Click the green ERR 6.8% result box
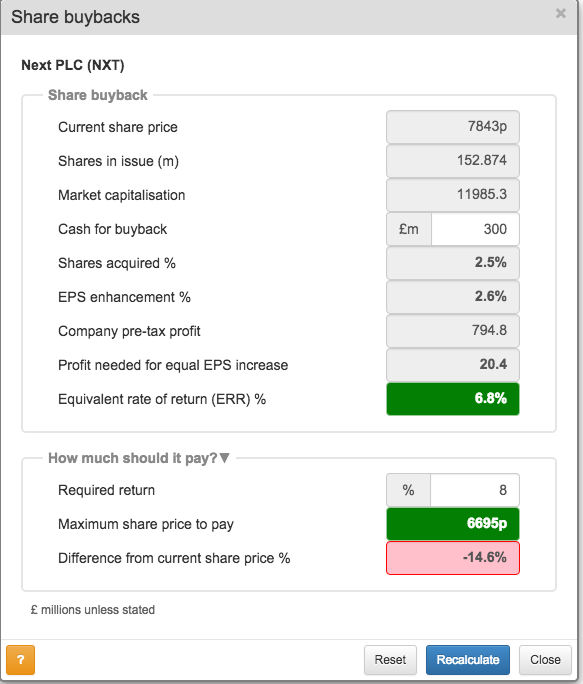The image size is (583, 684). [453, 399]
